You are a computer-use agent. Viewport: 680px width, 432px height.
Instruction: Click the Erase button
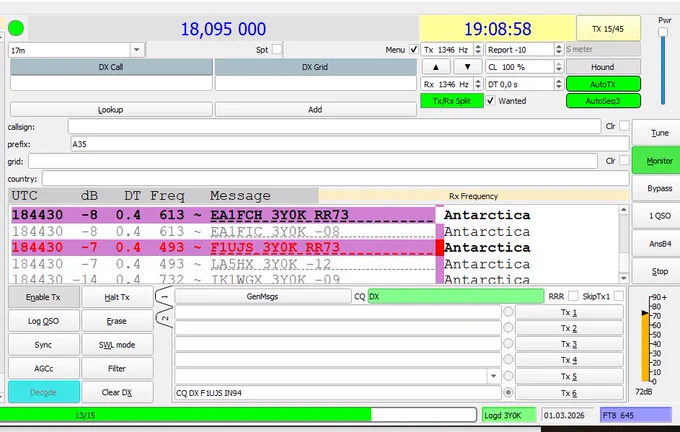pyautogui.click(x=117, y=321)
